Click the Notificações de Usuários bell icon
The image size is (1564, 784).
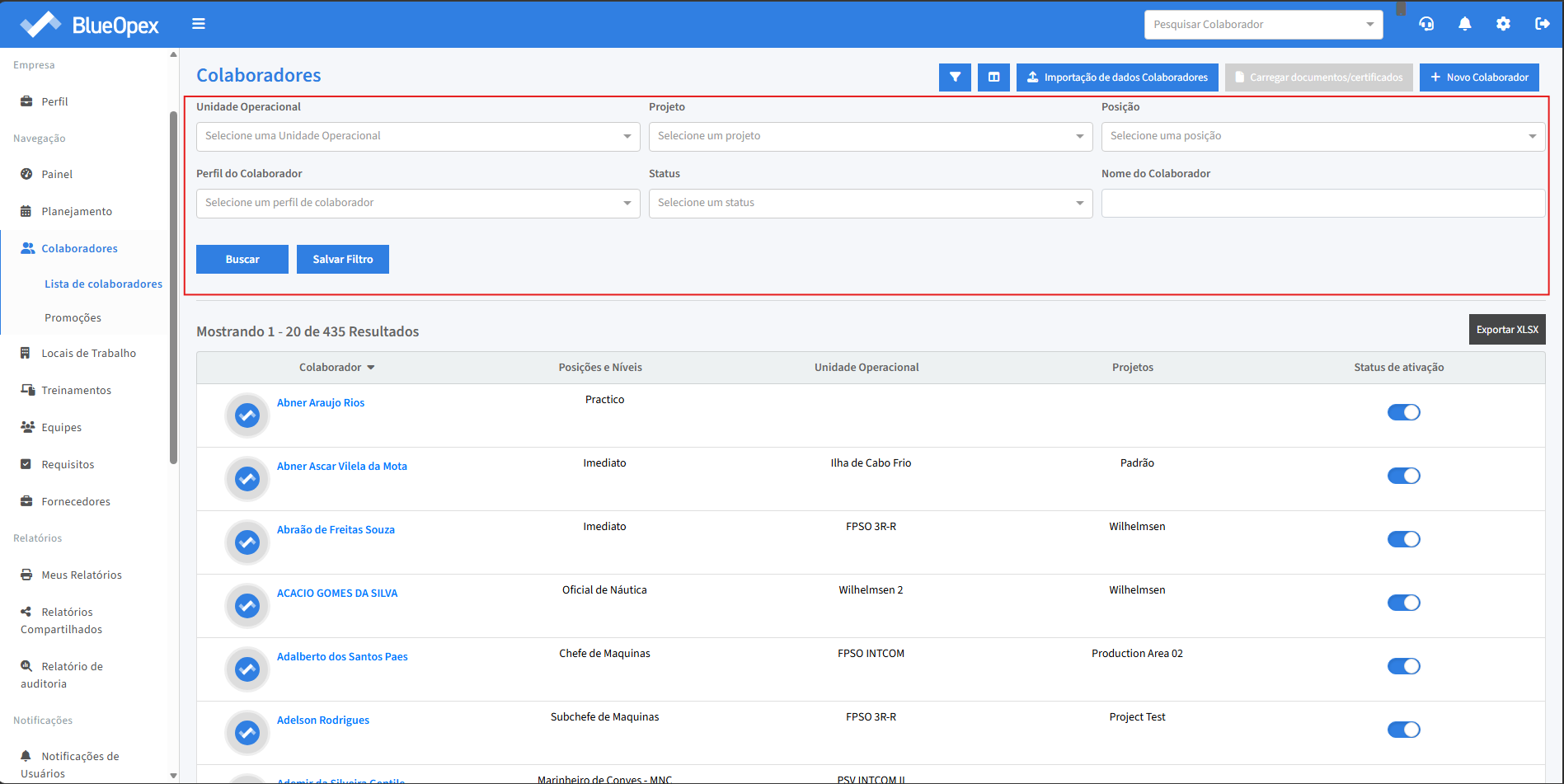[x=26, y=756]
